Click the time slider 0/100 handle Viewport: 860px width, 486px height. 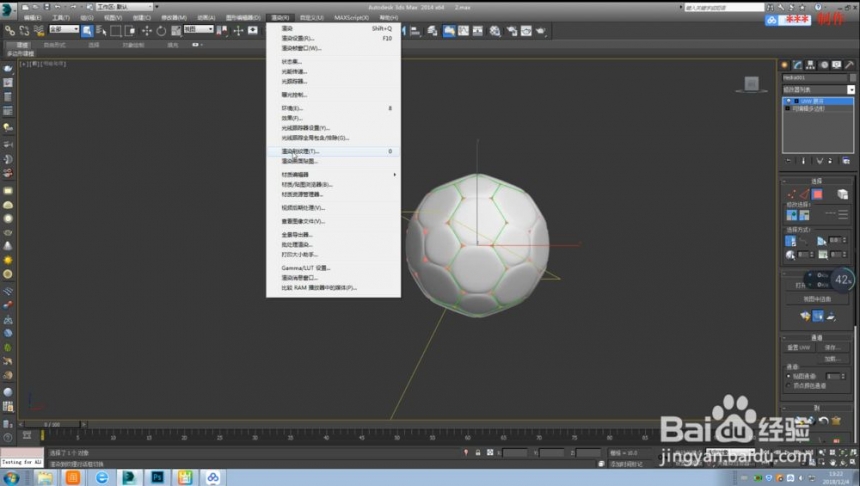tap(53, 425)
